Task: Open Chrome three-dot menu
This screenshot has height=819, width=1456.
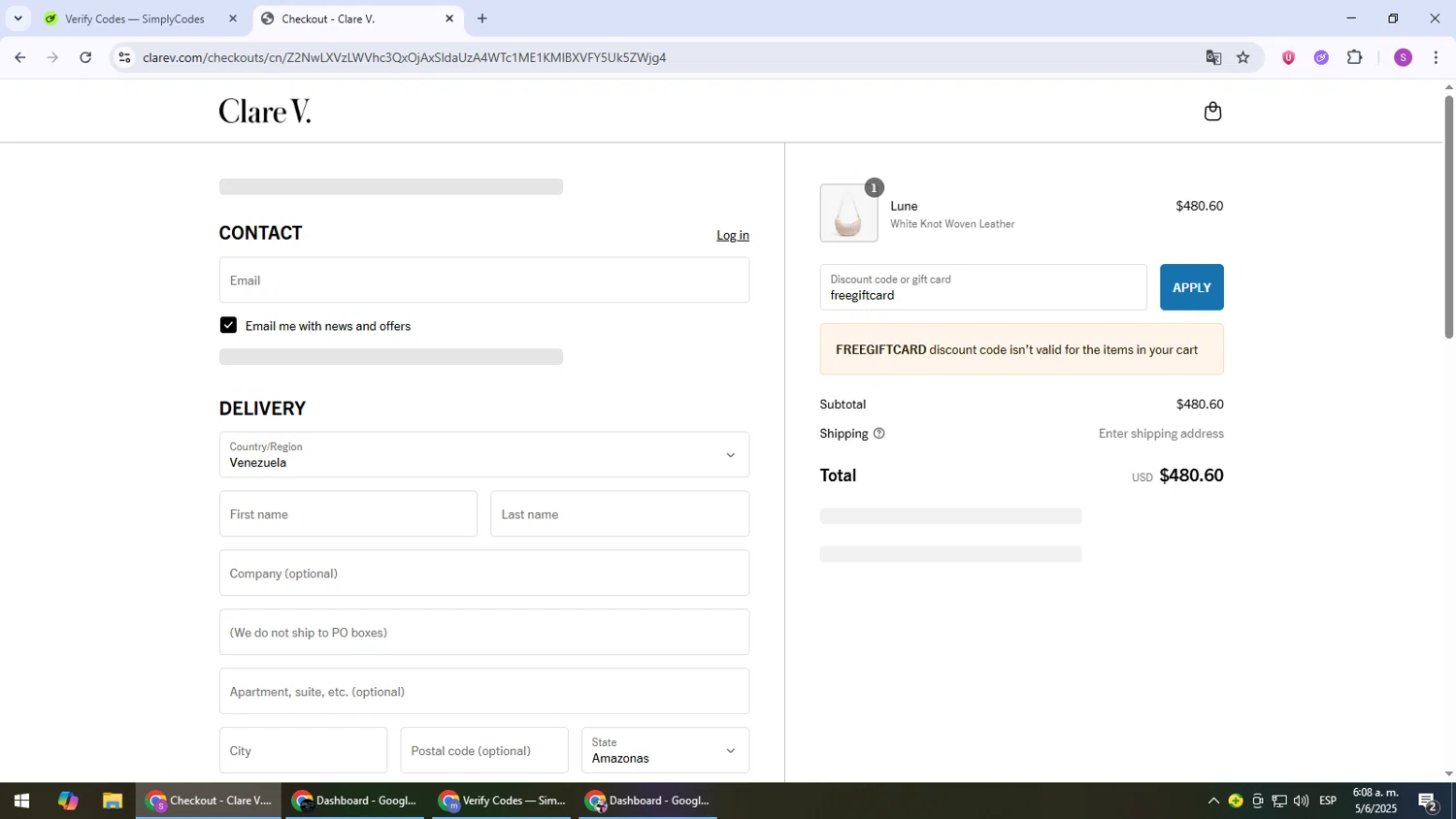Action: click(1436, 58)
